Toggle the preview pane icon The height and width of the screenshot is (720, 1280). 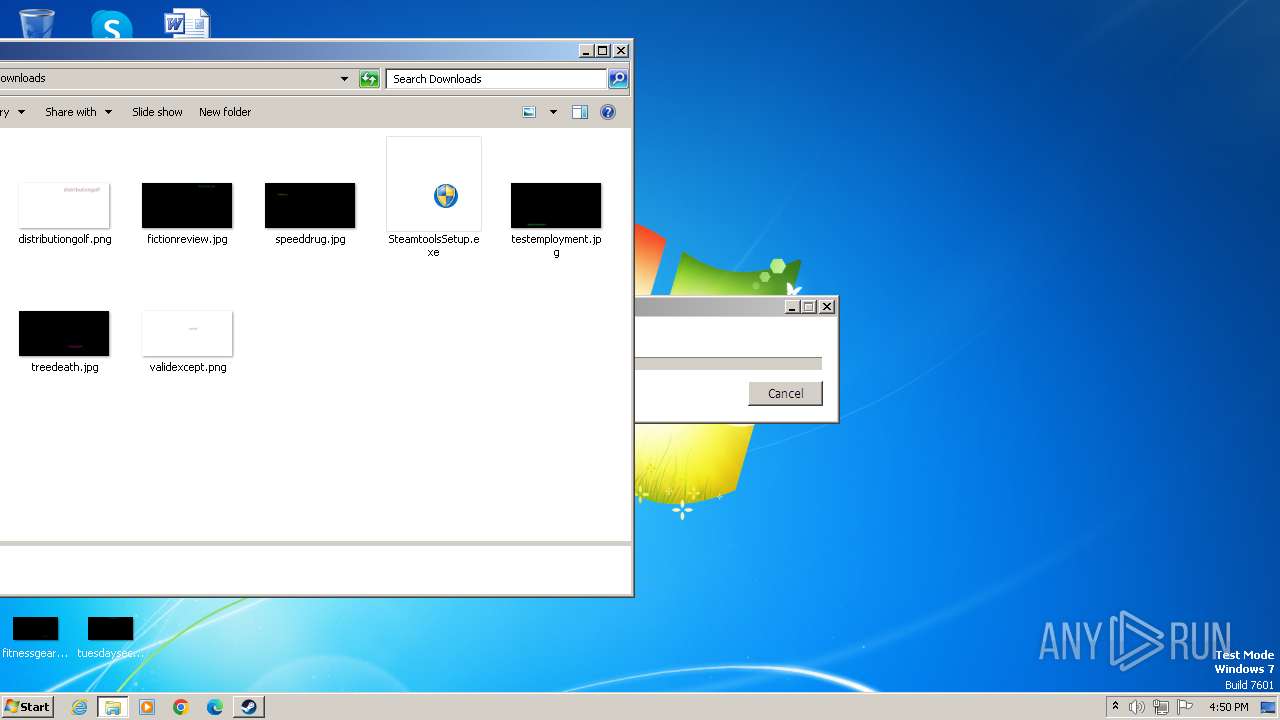click(x=580, y=112)
